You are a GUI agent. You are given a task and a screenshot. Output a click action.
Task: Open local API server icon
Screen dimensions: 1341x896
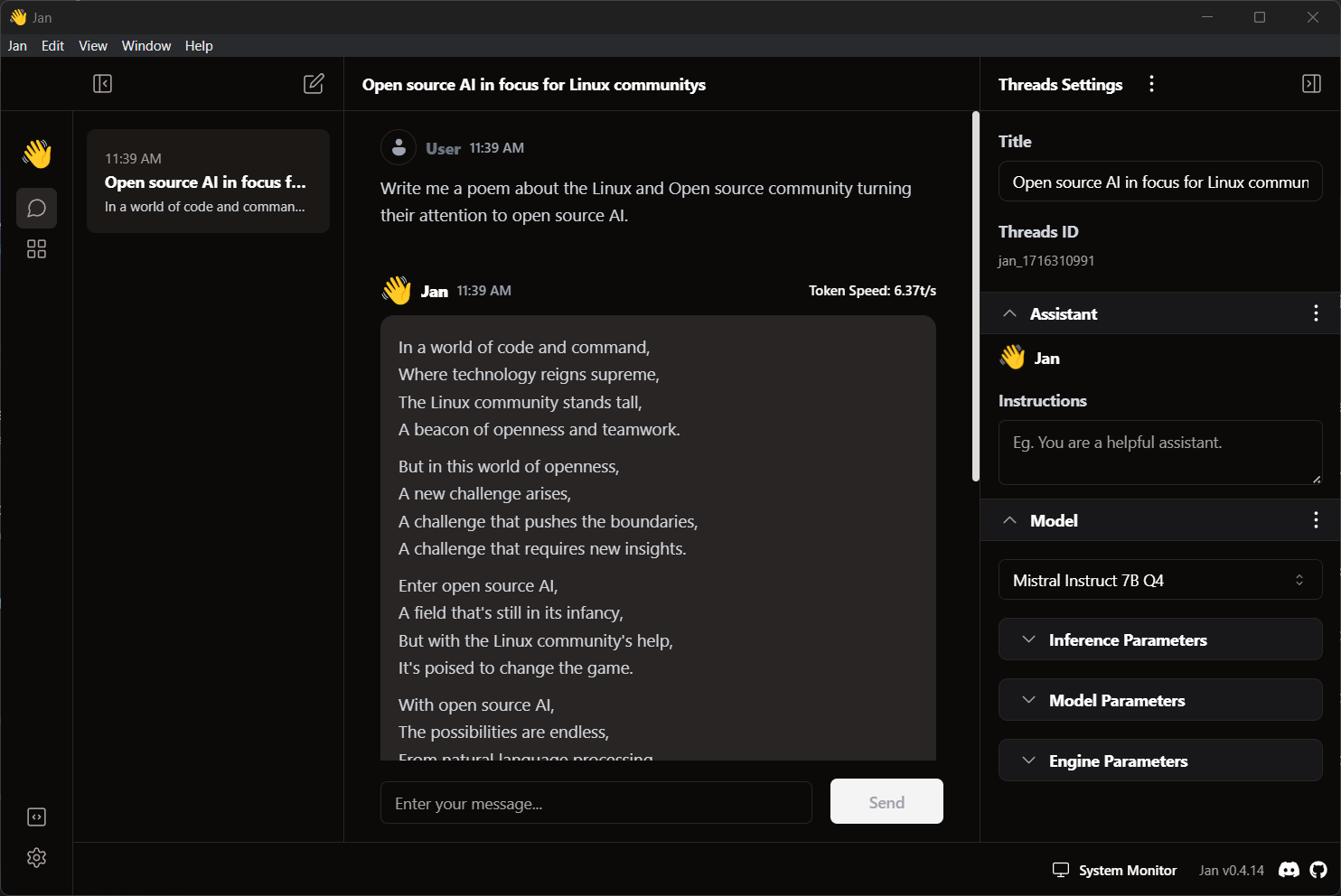point(36,817)
